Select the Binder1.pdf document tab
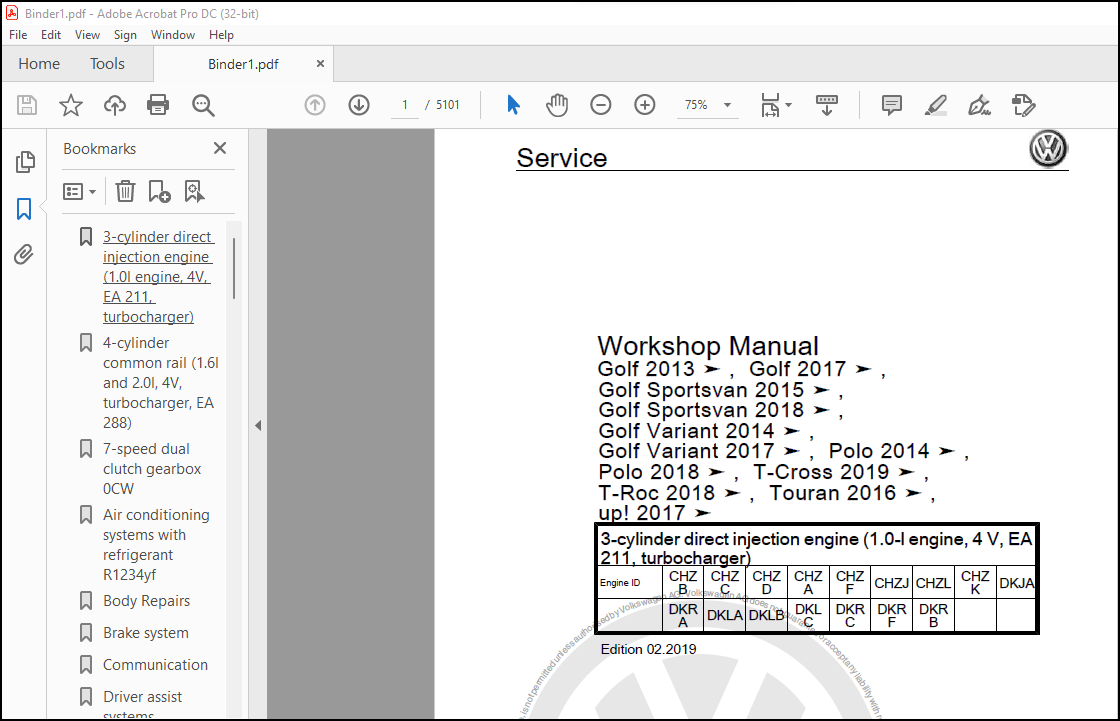Viewport: 1120px width, 721px height. point(243,64)
